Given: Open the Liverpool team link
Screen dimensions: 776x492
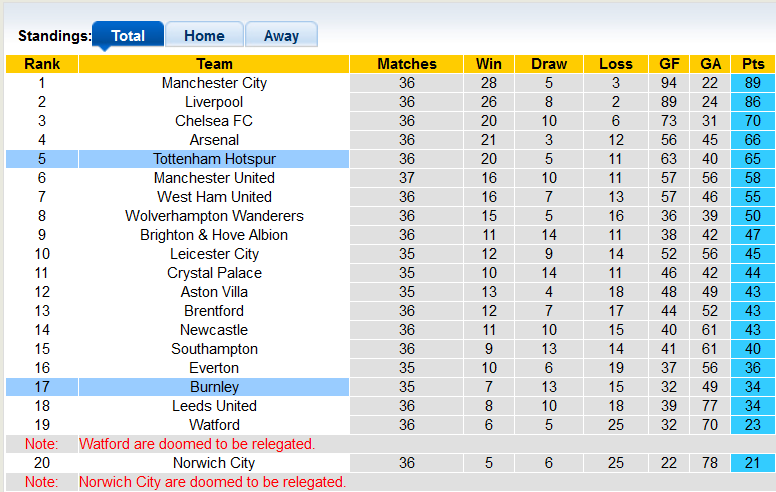Looking at the screenshot, I should [x=214, y=102].
